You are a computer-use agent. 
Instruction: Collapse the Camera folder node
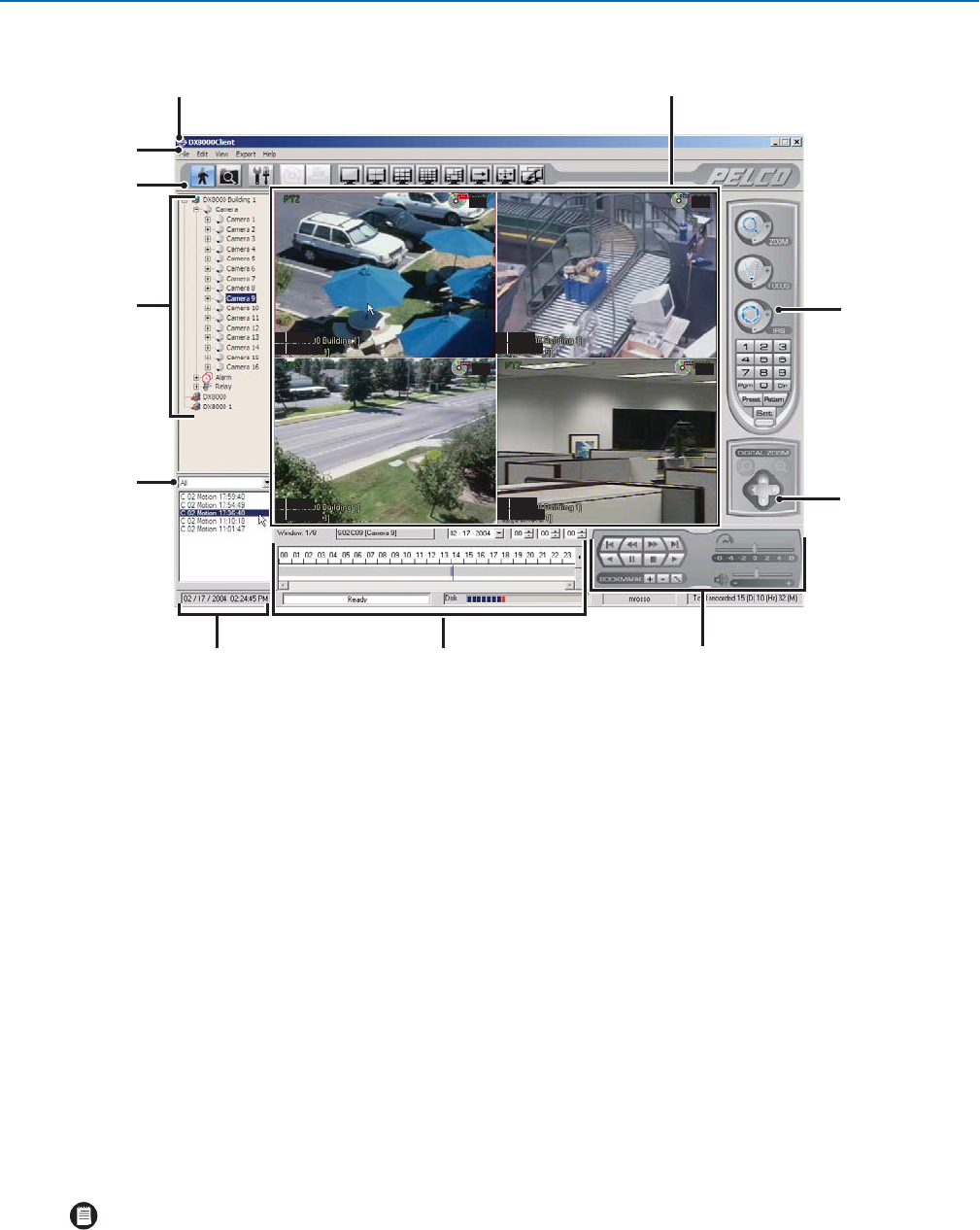pos(196,209)
